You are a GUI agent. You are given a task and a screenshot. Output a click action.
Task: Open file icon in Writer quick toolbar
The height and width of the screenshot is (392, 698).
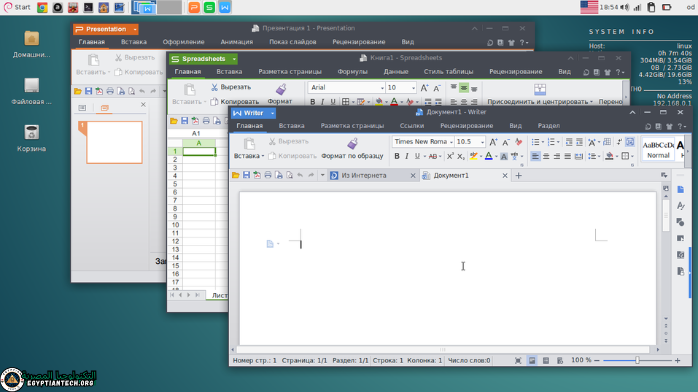pos(235,175)
